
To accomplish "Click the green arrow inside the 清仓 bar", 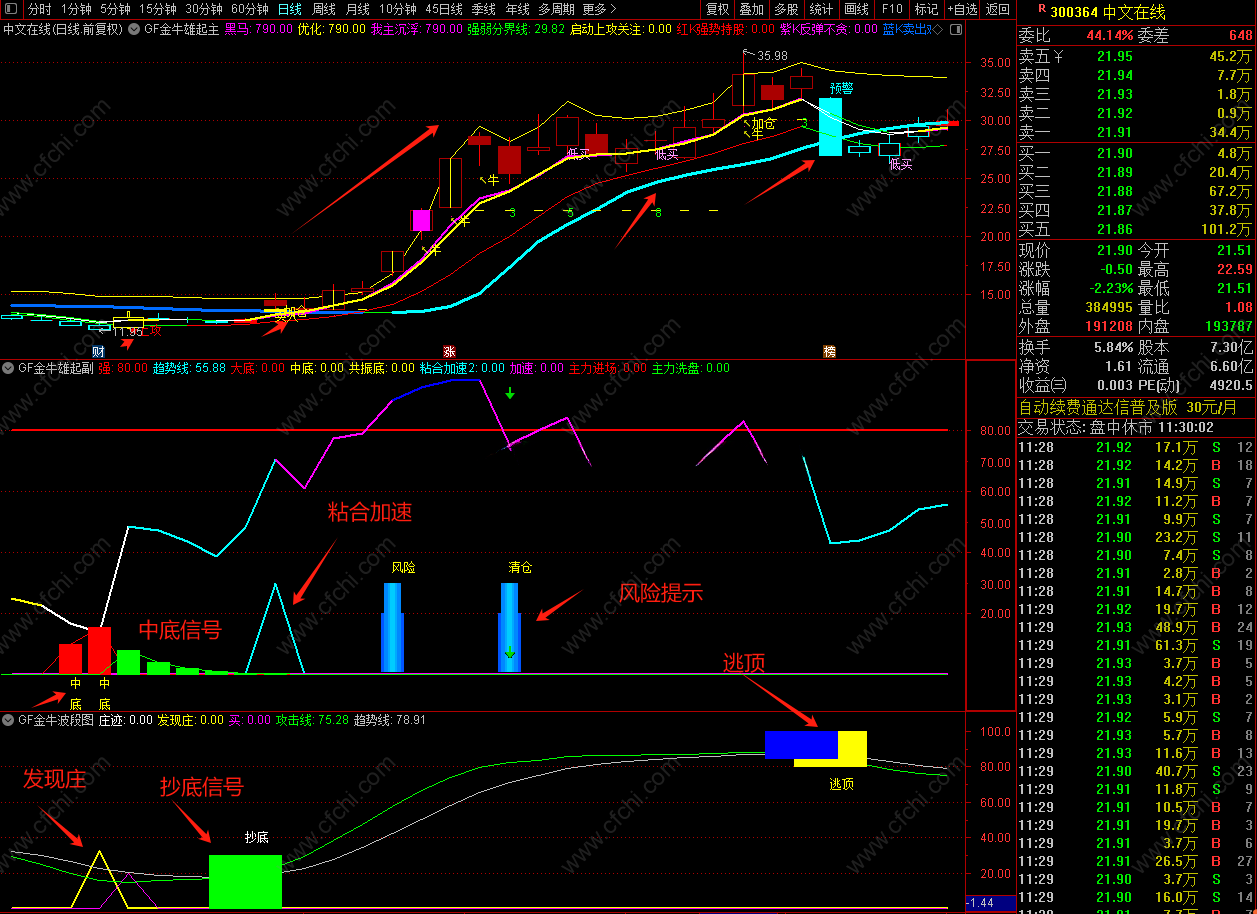I will pyautogui.click(x=510, y=652).
